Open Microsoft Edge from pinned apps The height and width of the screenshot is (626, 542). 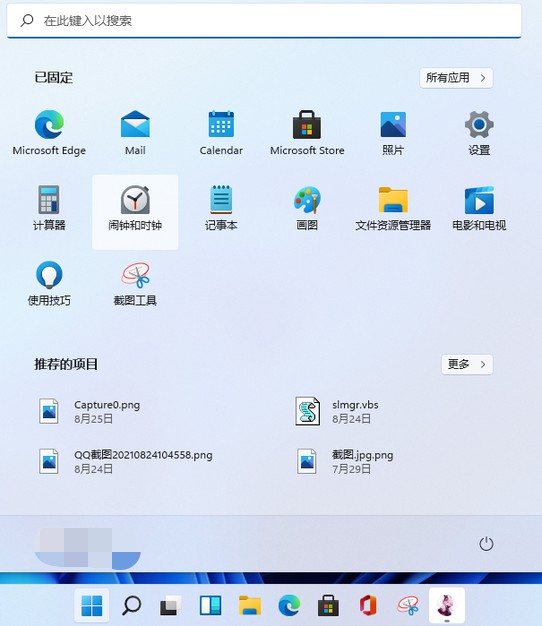pyautogui.click(x=49, y=134)
